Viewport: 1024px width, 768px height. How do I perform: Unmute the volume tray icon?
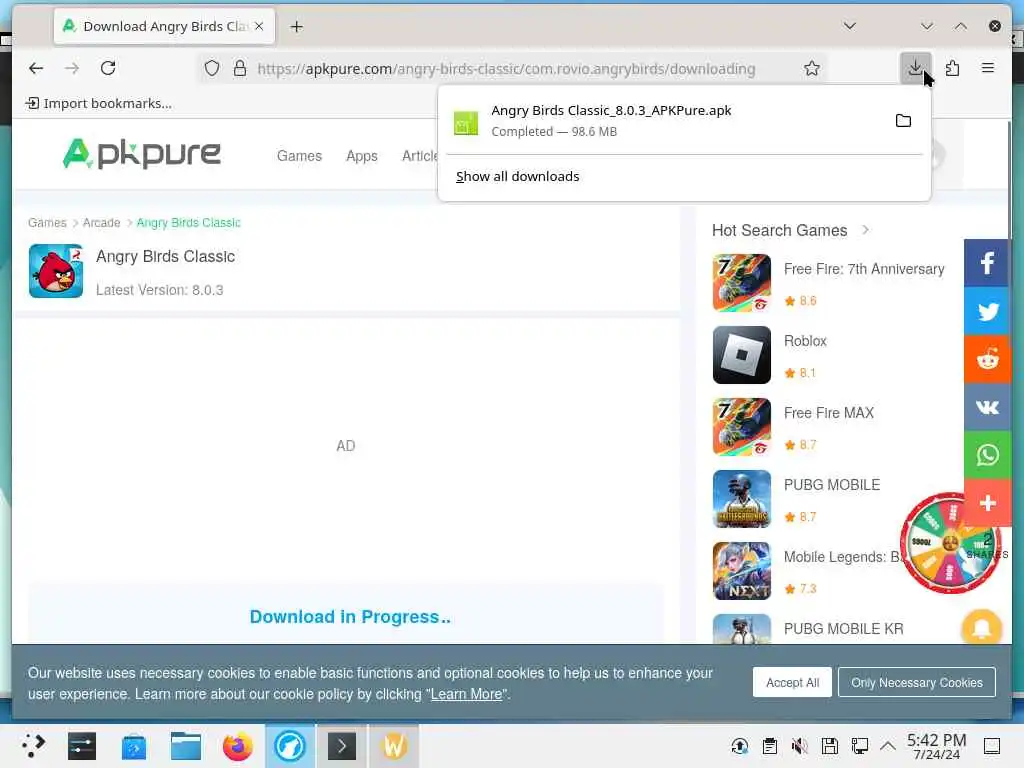coord(799,746)
